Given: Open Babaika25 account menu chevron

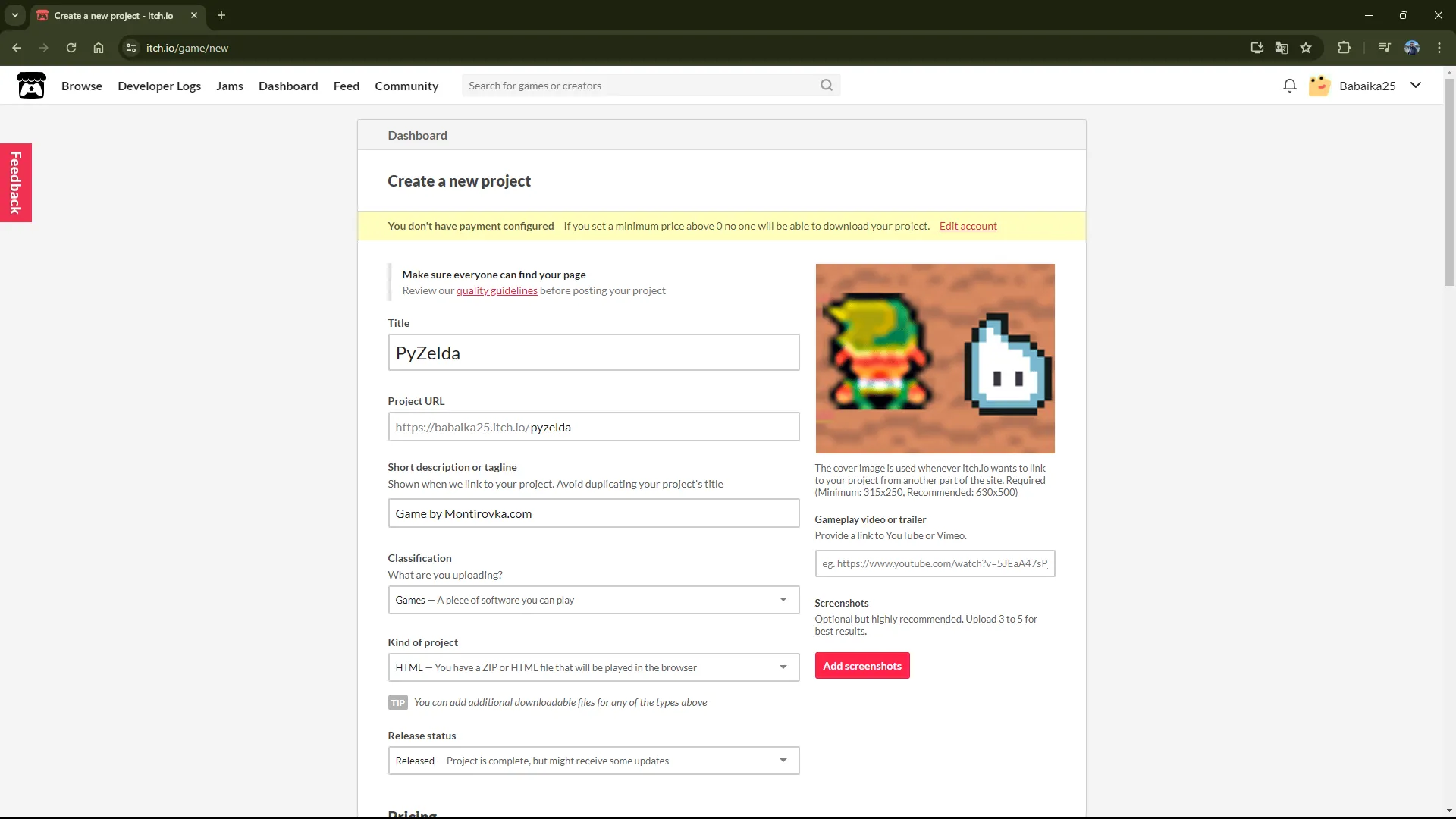Looking at the screenshot, I should click(x=1415, y=86).
